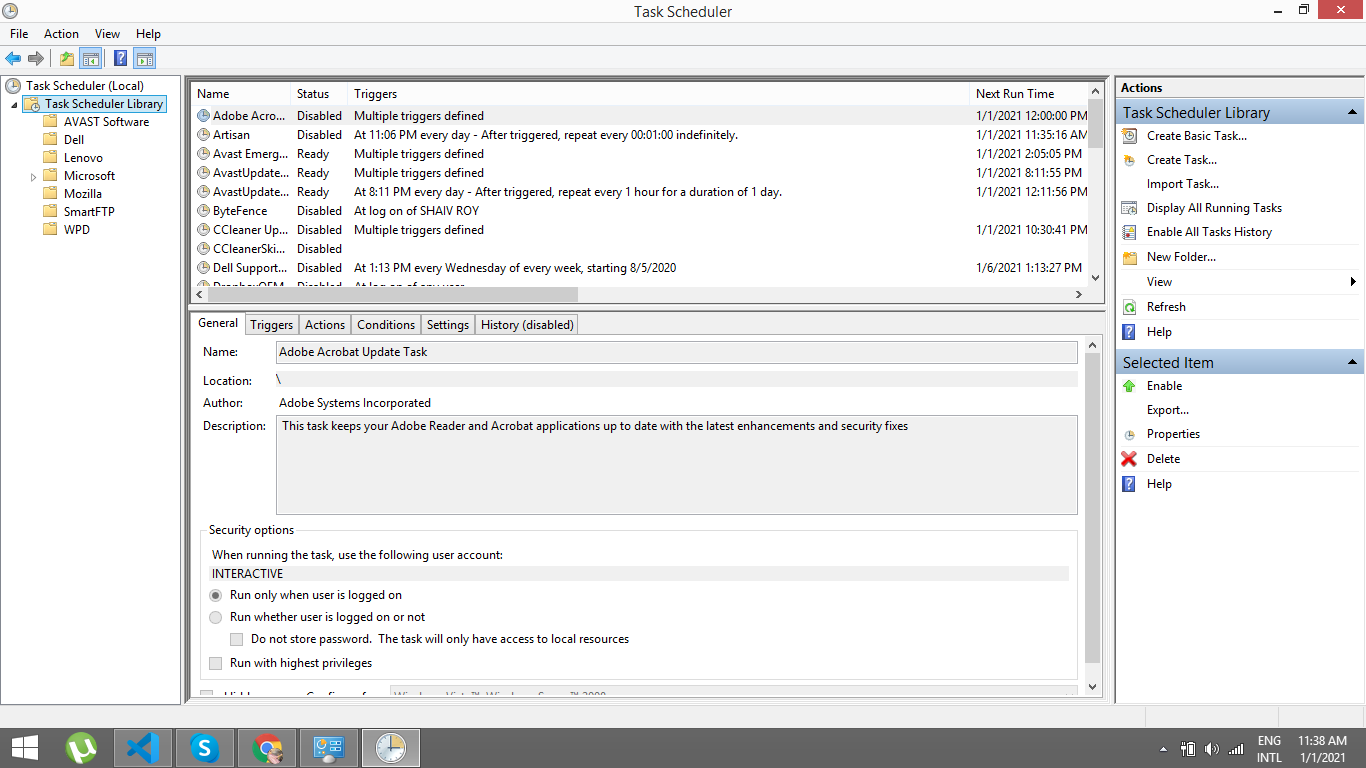Click the Triggers column header
This screenshot has width=1366, height=768.
tap(659, 94)
